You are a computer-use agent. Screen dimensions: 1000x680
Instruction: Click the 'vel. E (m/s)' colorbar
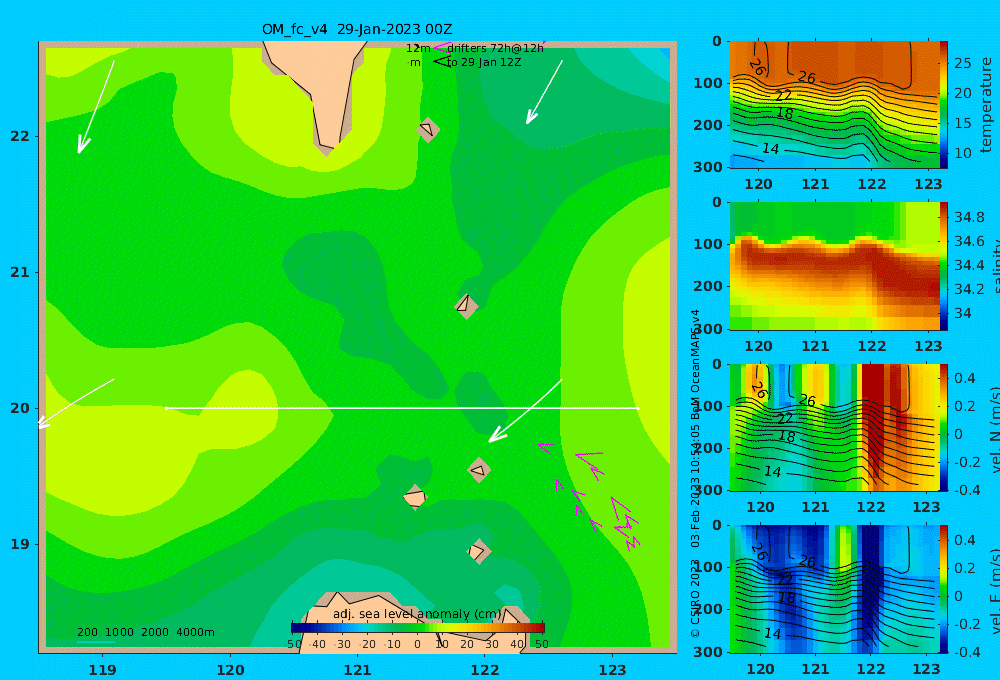point(944,589)
